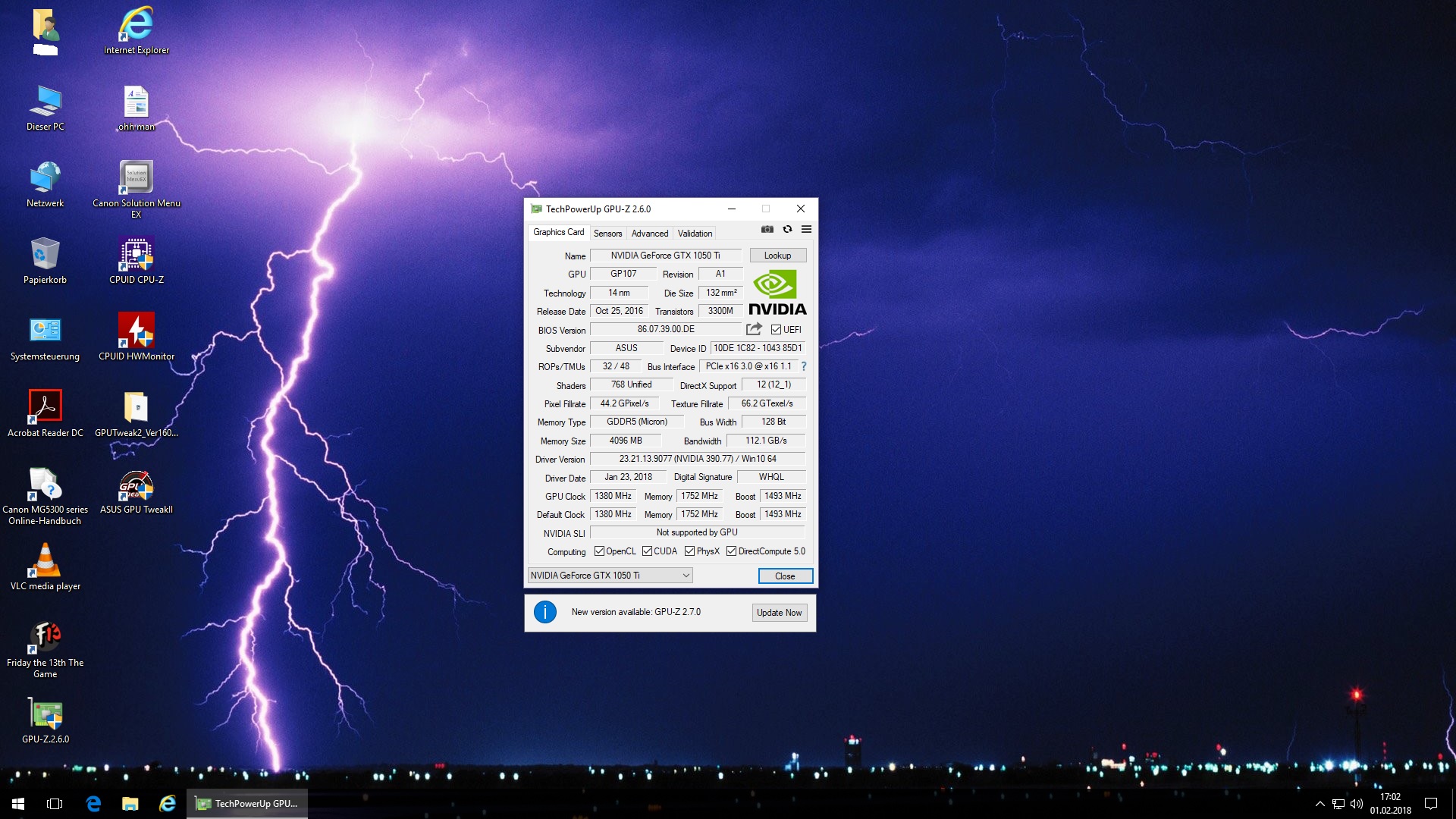Click the Update Now button
The height and width of the screenshot is (819, 1456).
point(779,613)
